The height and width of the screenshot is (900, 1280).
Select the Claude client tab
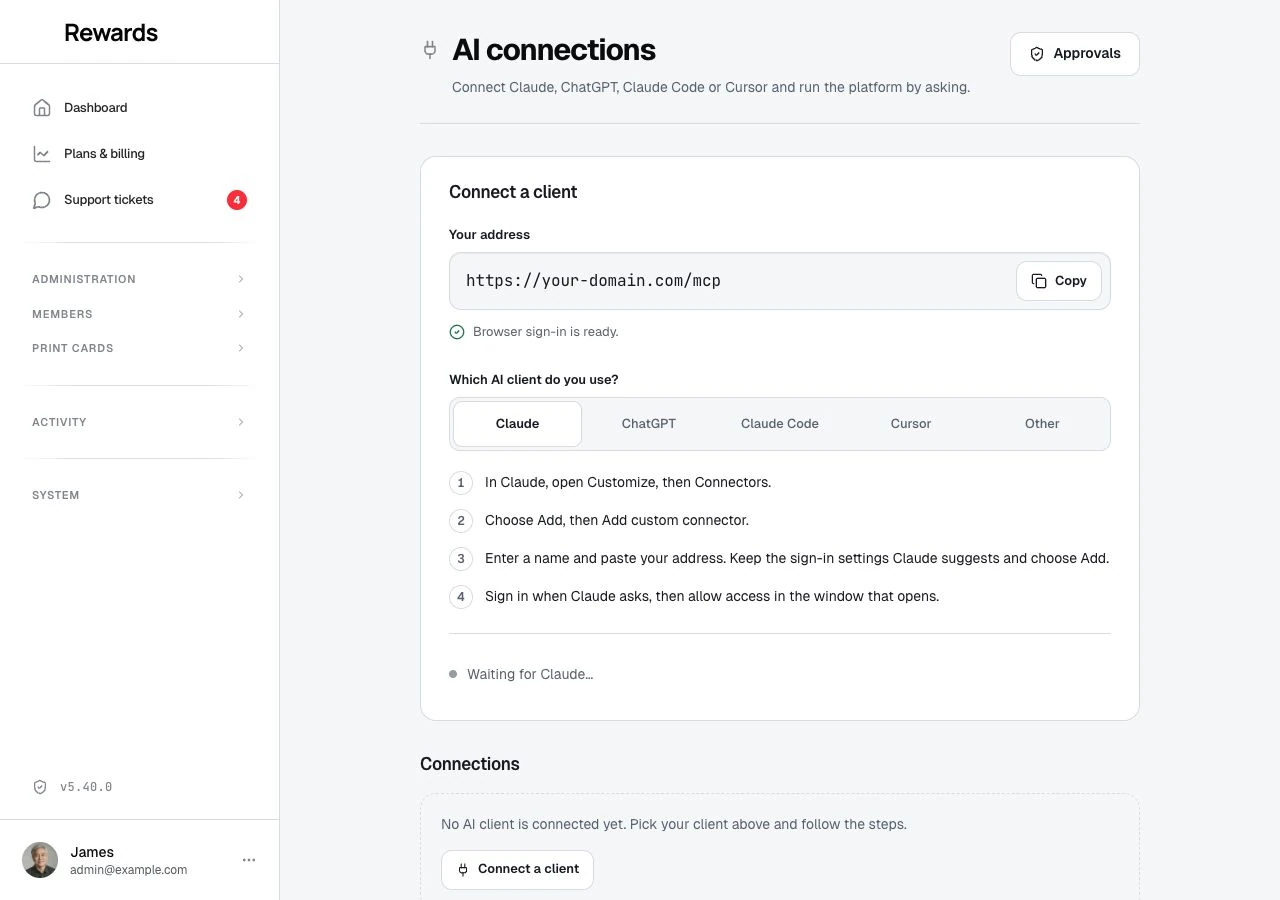517,424
